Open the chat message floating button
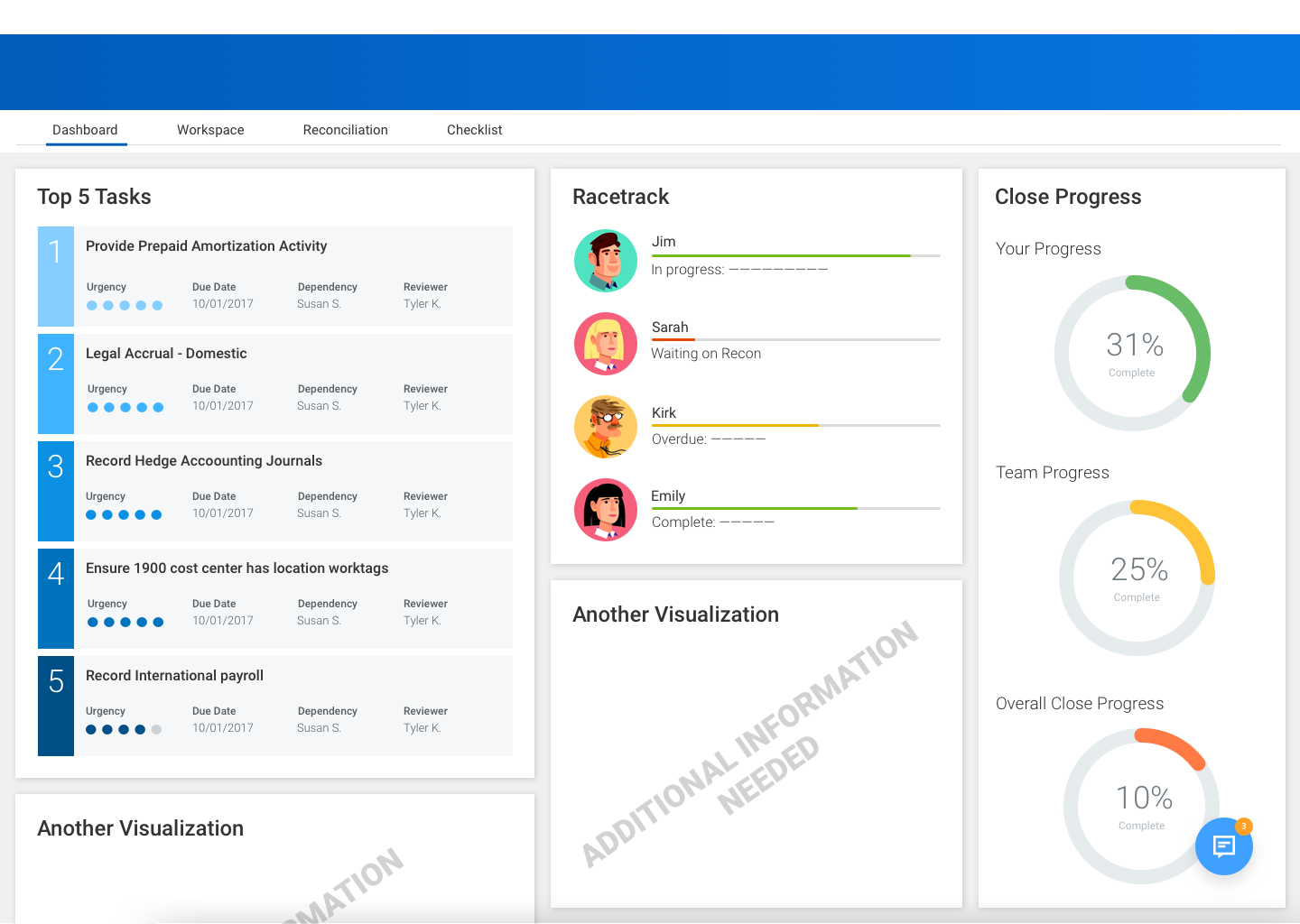1300x924 pixels. click(x=1223, y=846)
